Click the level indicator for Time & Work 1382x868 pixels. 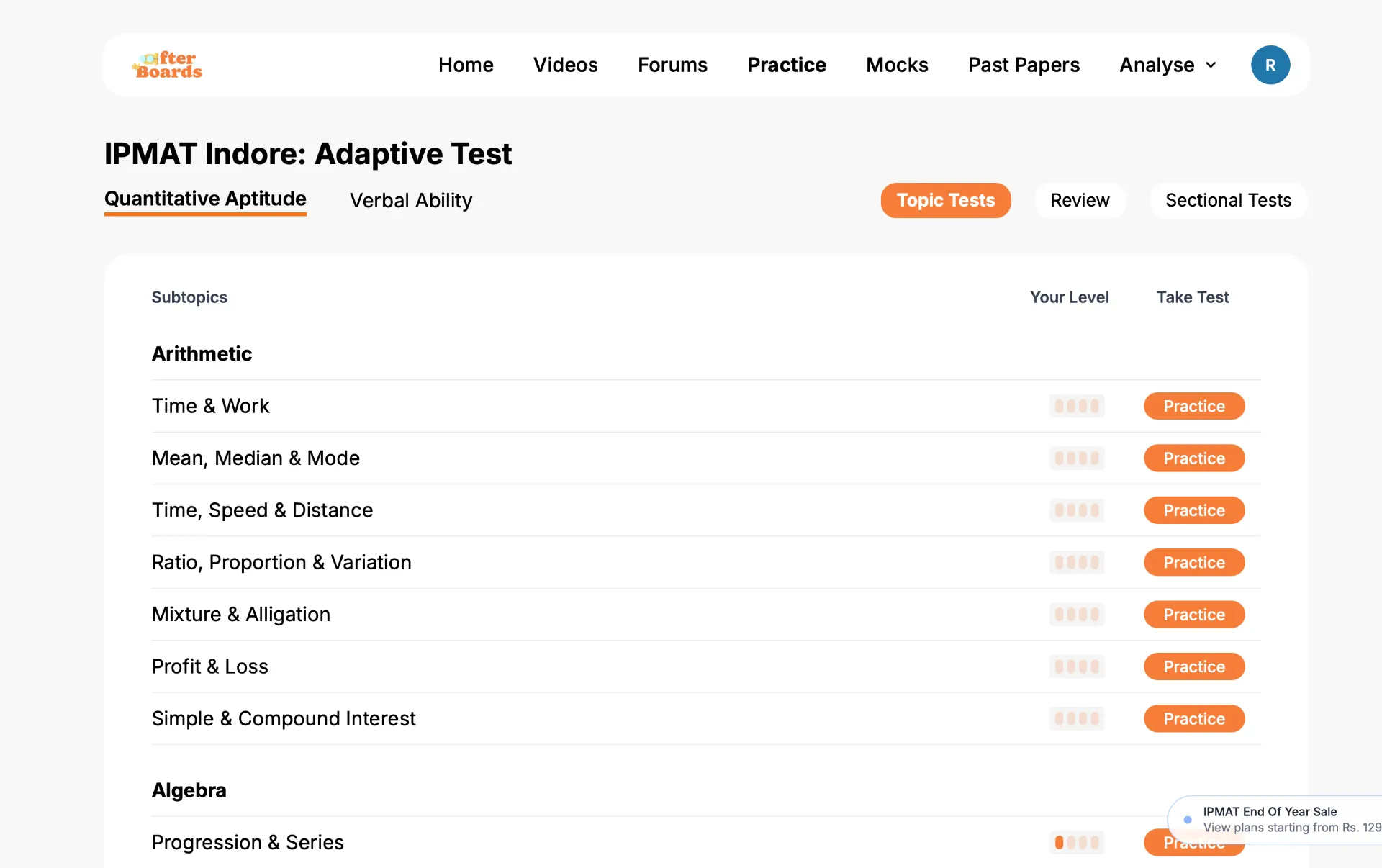1077,406
